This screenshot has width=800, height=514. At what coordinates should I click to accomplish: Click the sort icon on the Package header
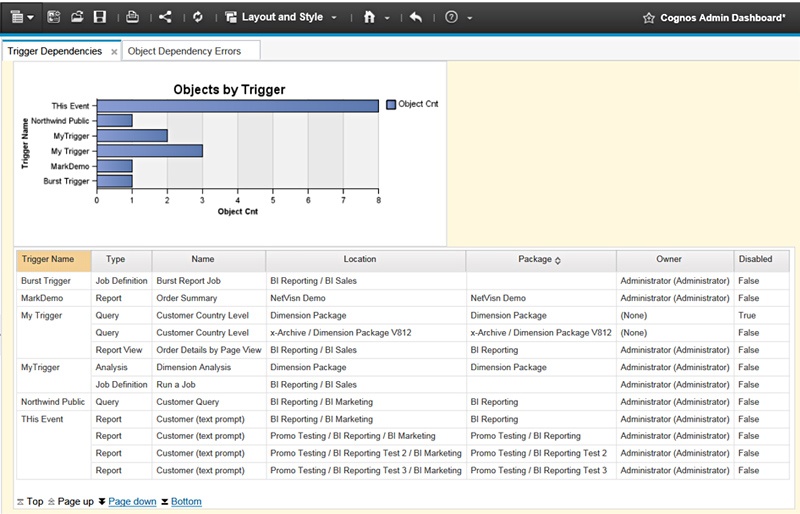[558, 260]
